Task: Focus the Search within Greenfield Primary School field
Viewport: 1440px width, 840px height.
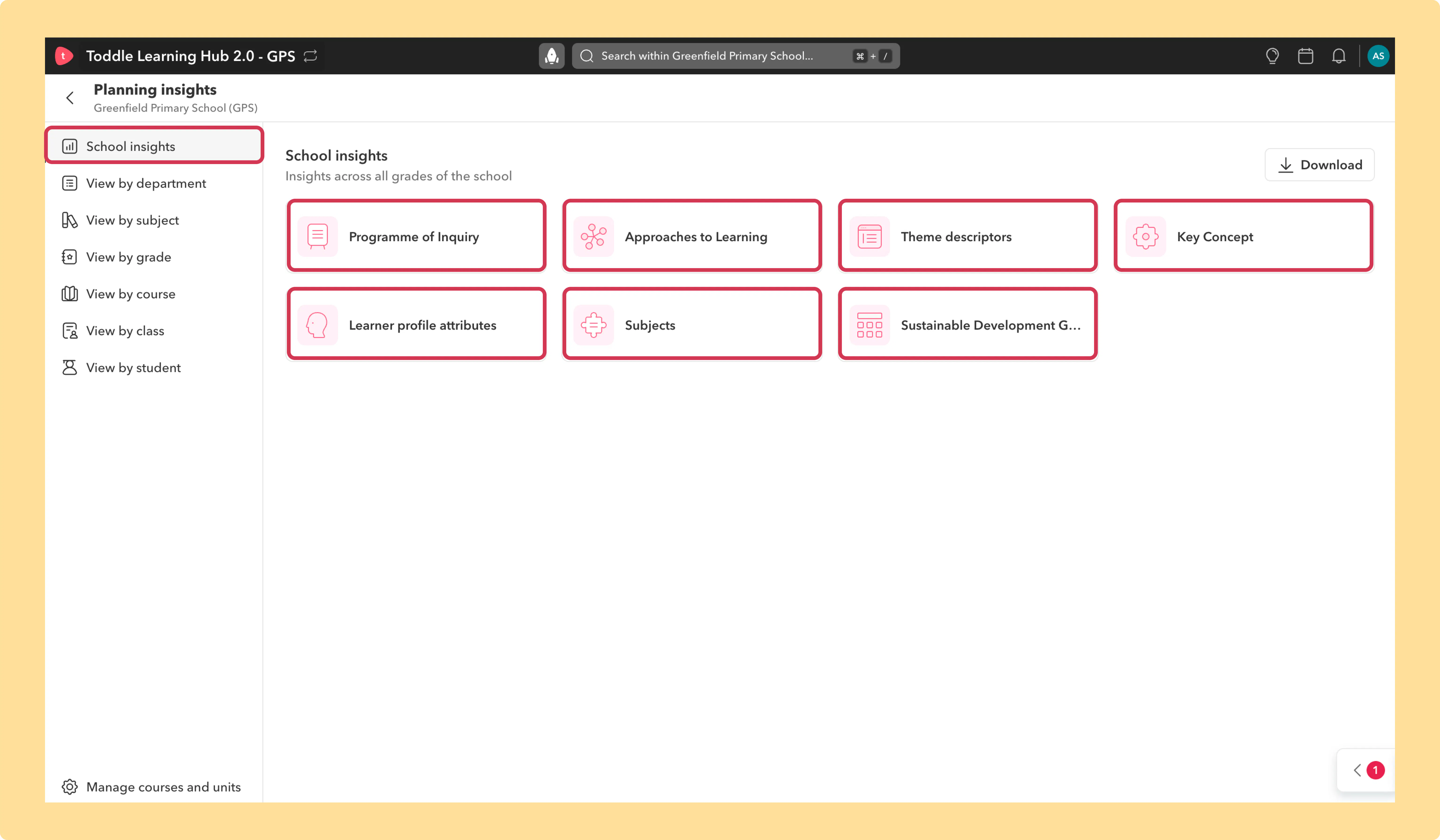Action: 736,56
